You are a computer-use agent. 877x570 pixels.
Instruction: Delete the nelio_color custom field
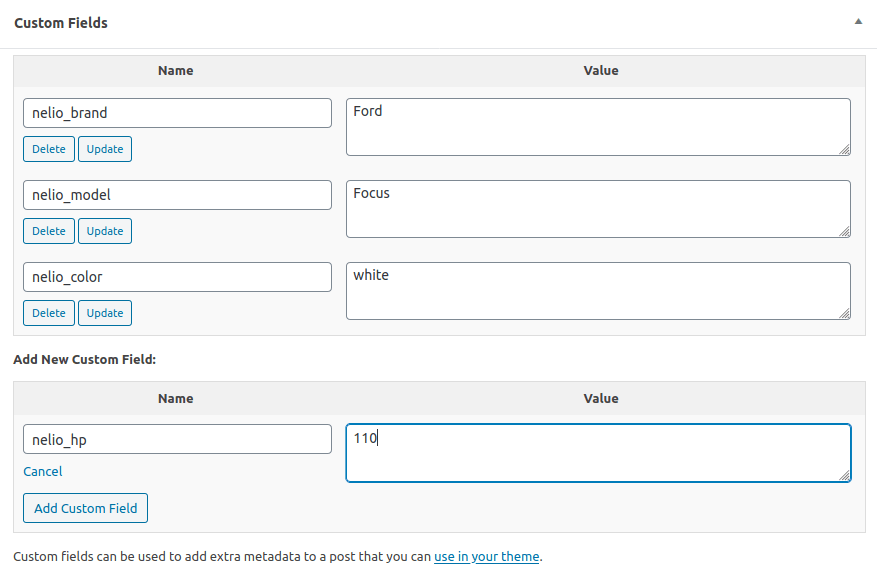pos(48,313)
